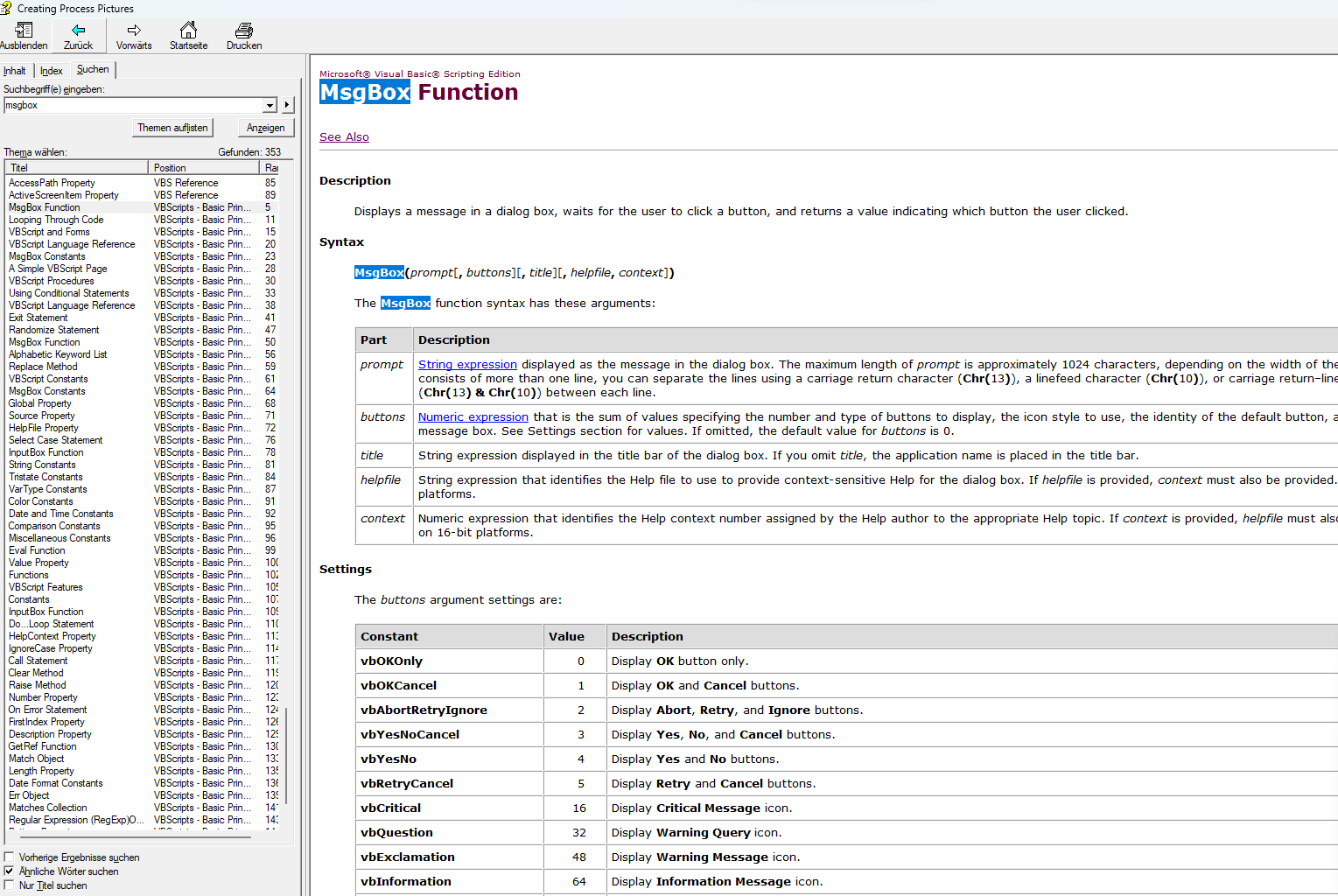Image resolution: width=1338 pixels, height=896 pixels.
Task: Uncheck Ähnliche Wörter suchen checkbox
Action: point(10,871)
